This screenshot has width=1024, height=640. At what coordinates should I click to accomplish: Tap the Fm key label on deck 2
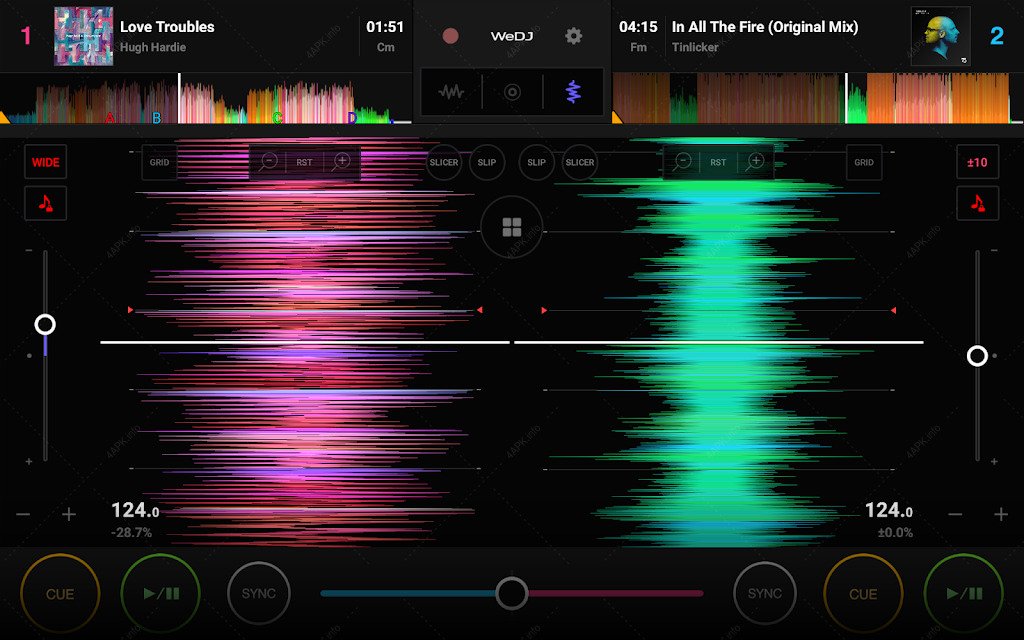click(638, 47)
